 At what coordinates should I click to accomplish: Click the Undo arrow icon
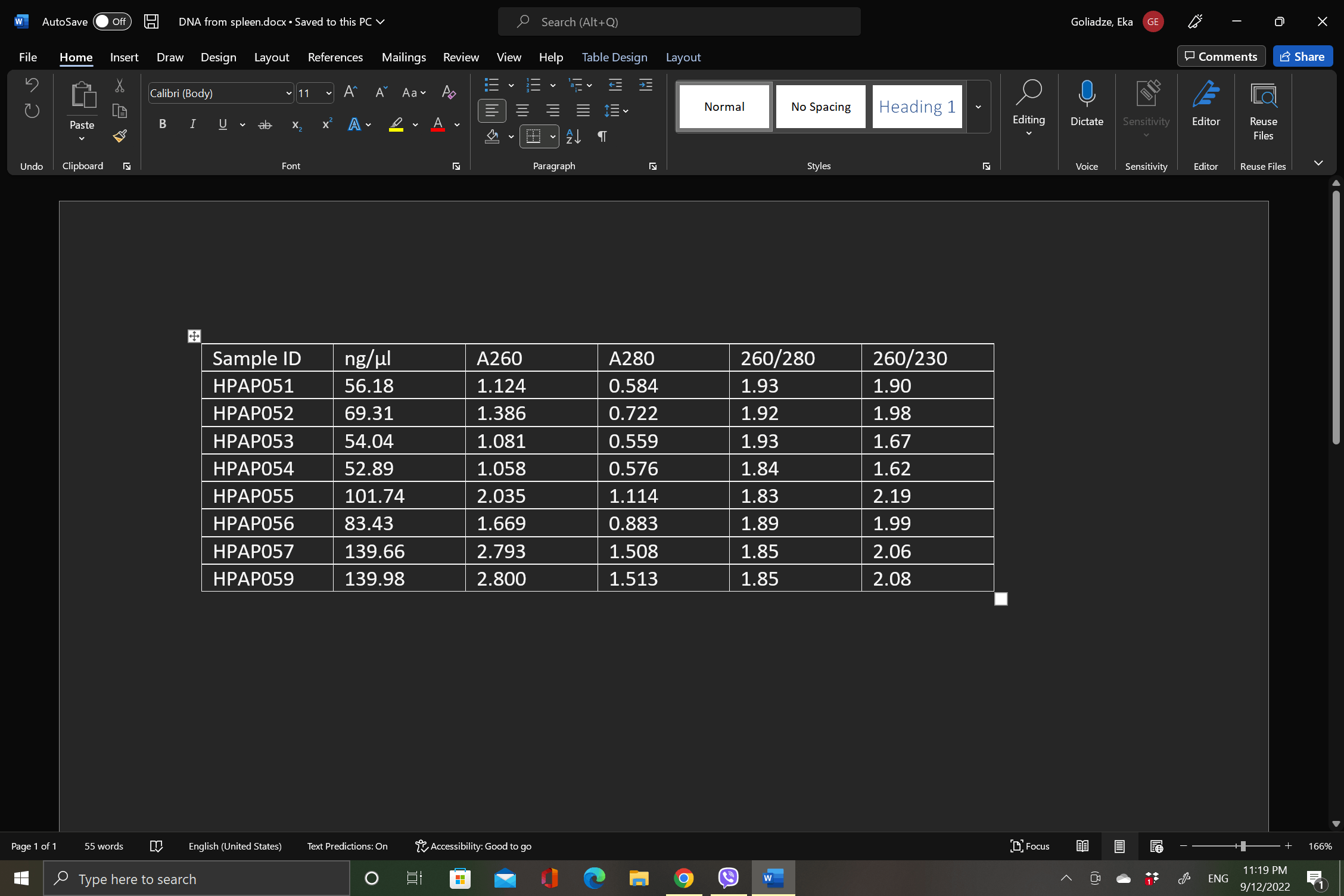tap(32, 85)
